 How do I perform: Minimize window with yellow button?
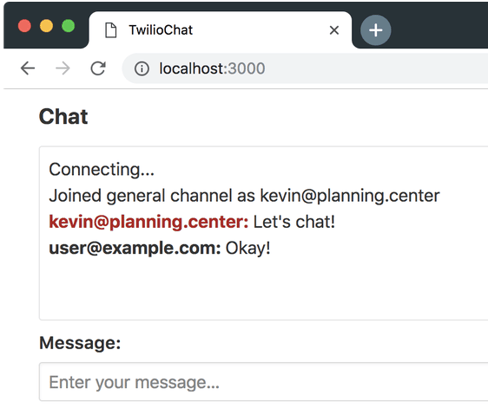click(46, 26)
